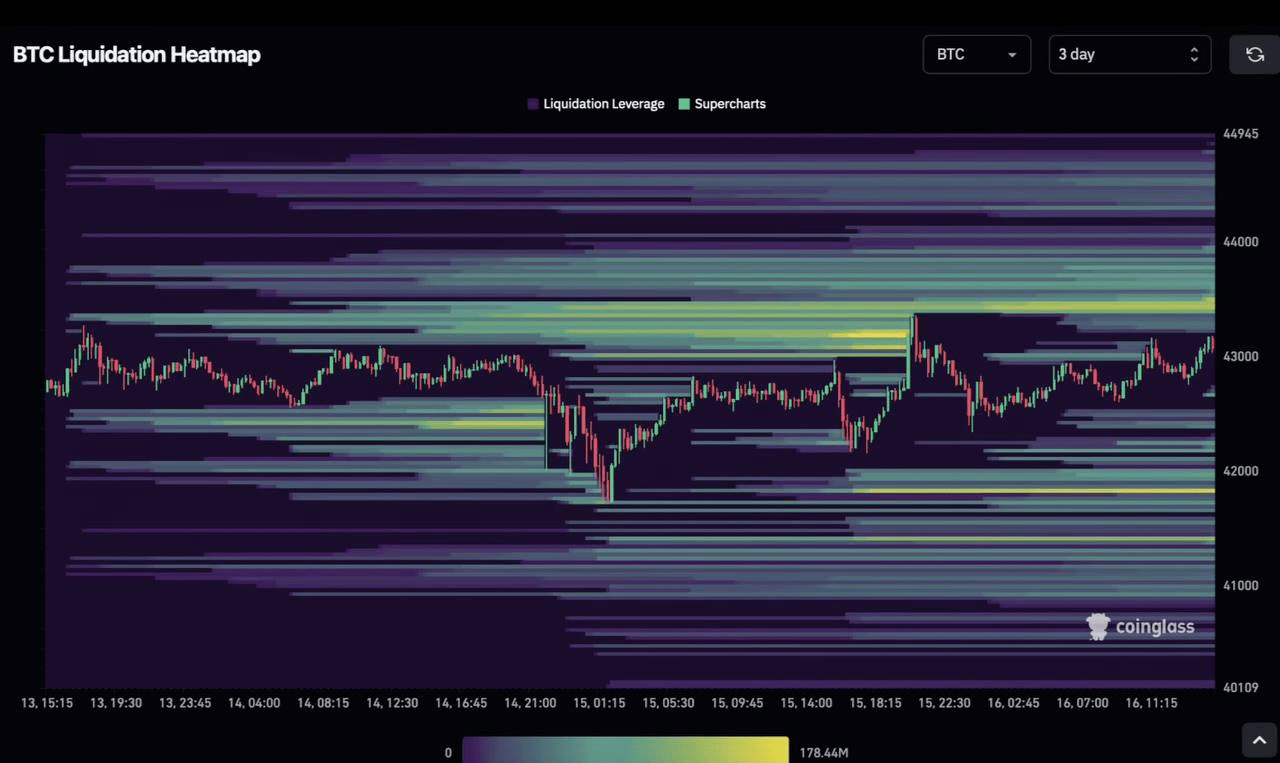
Task: Click the coinglass wordmark next to the logo
Action: pos(1155,627)
